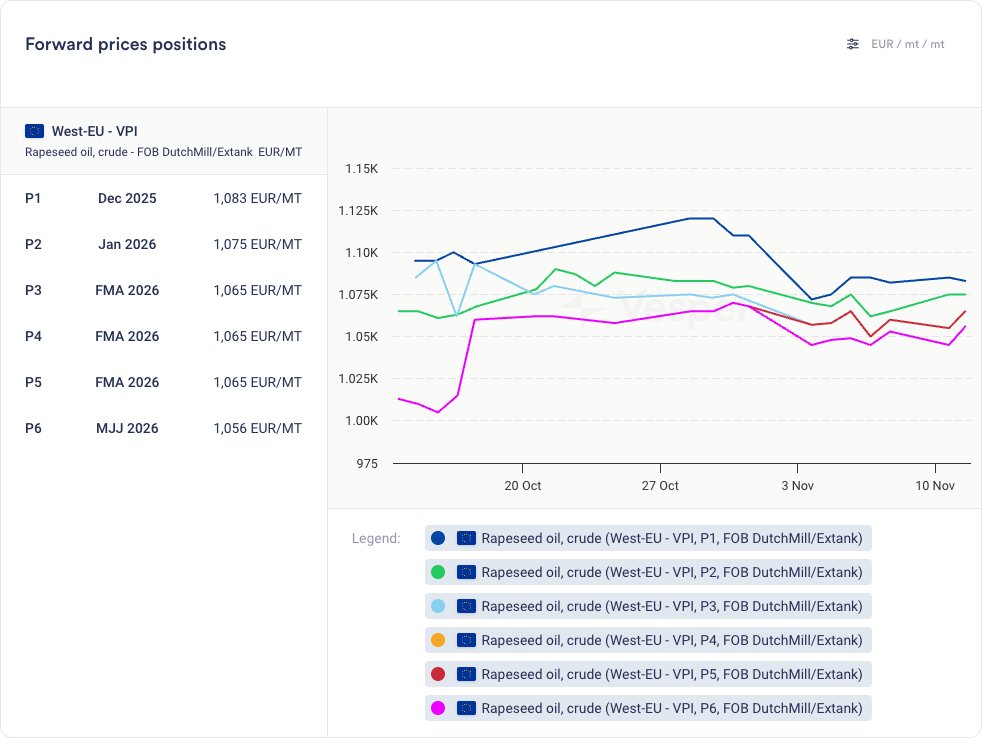Image resolution: width=982 pixels, height=738 pixels.
Task: Click the light blue P3 color dot
Action: click(437, 606)
